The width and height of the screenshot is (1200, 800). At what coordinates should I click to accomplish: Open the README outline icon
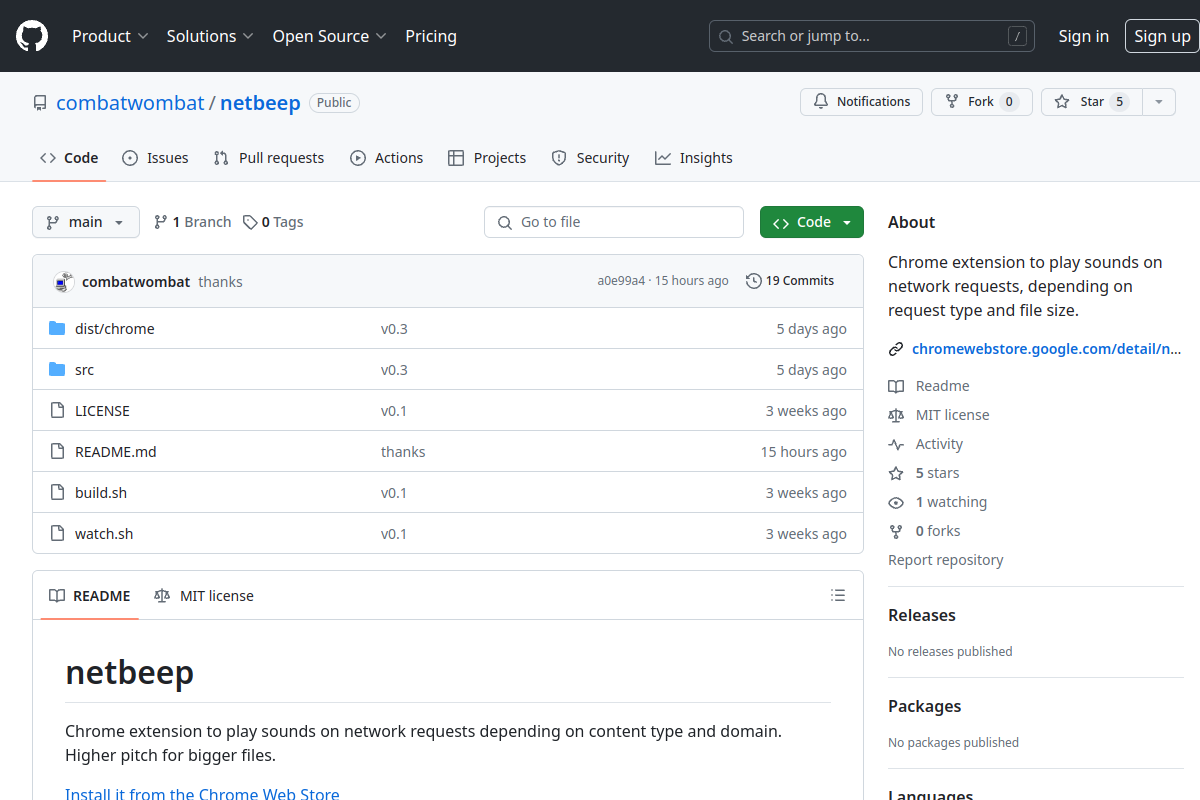point(838,596)
